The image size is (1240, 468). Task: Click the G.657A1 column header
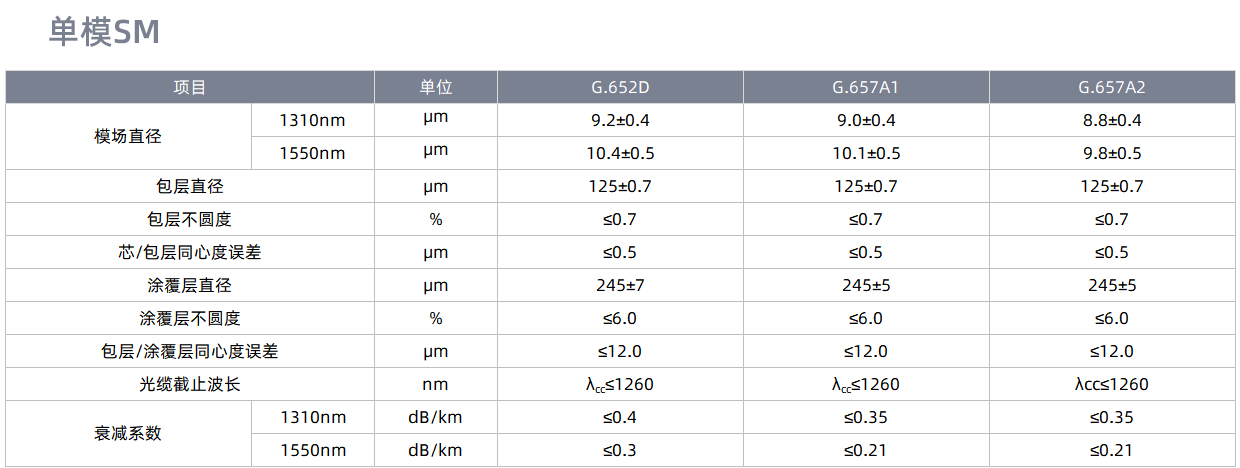coord(866,87)
